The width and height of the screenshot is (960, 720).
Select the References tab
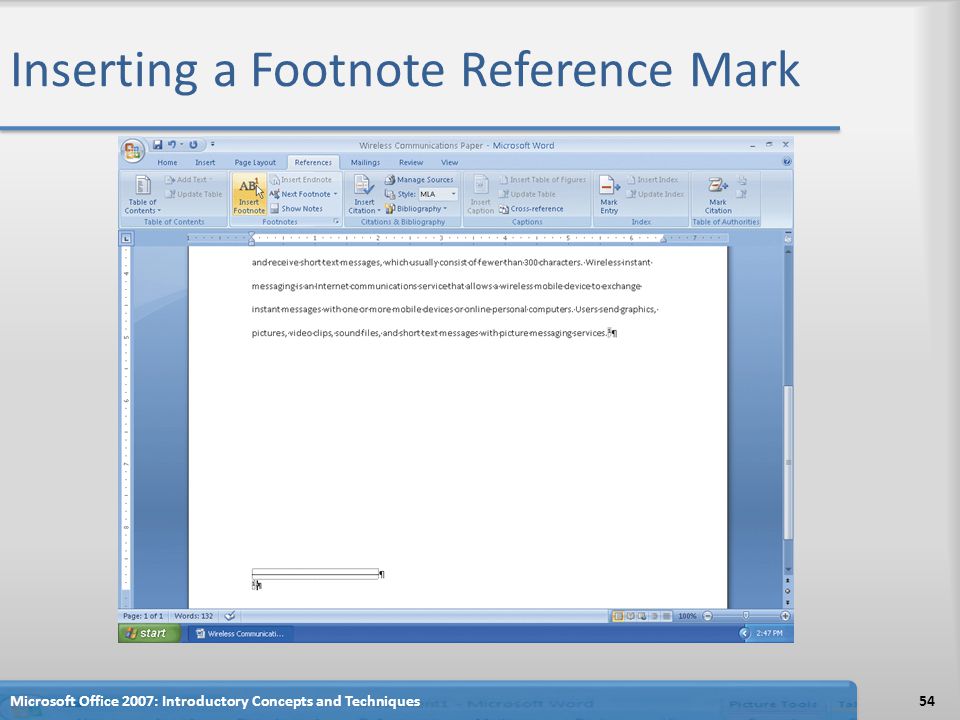(313, 162)
